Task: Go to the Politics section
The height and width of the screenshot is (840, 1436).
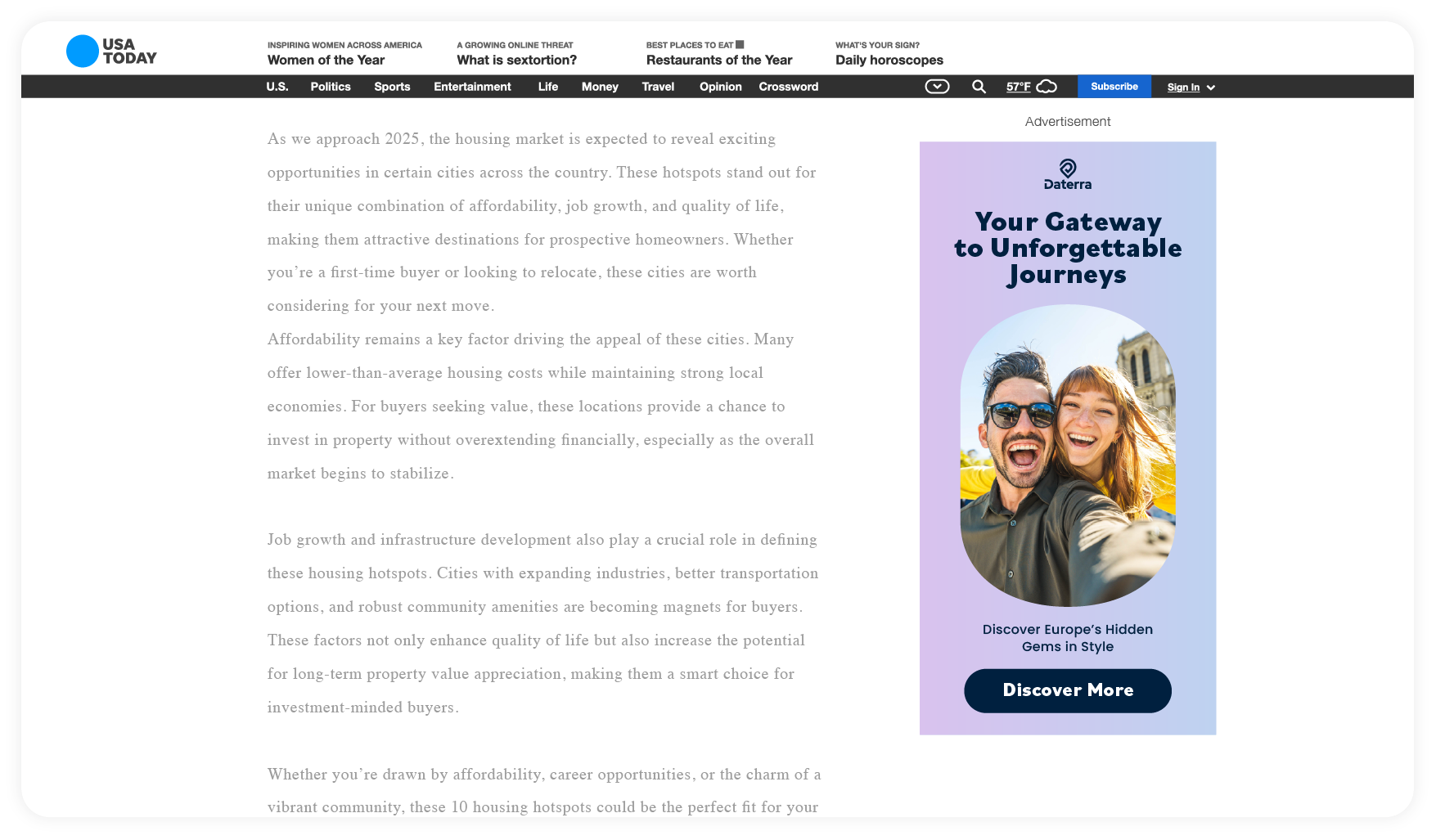Action: click(x=331, y=87)
